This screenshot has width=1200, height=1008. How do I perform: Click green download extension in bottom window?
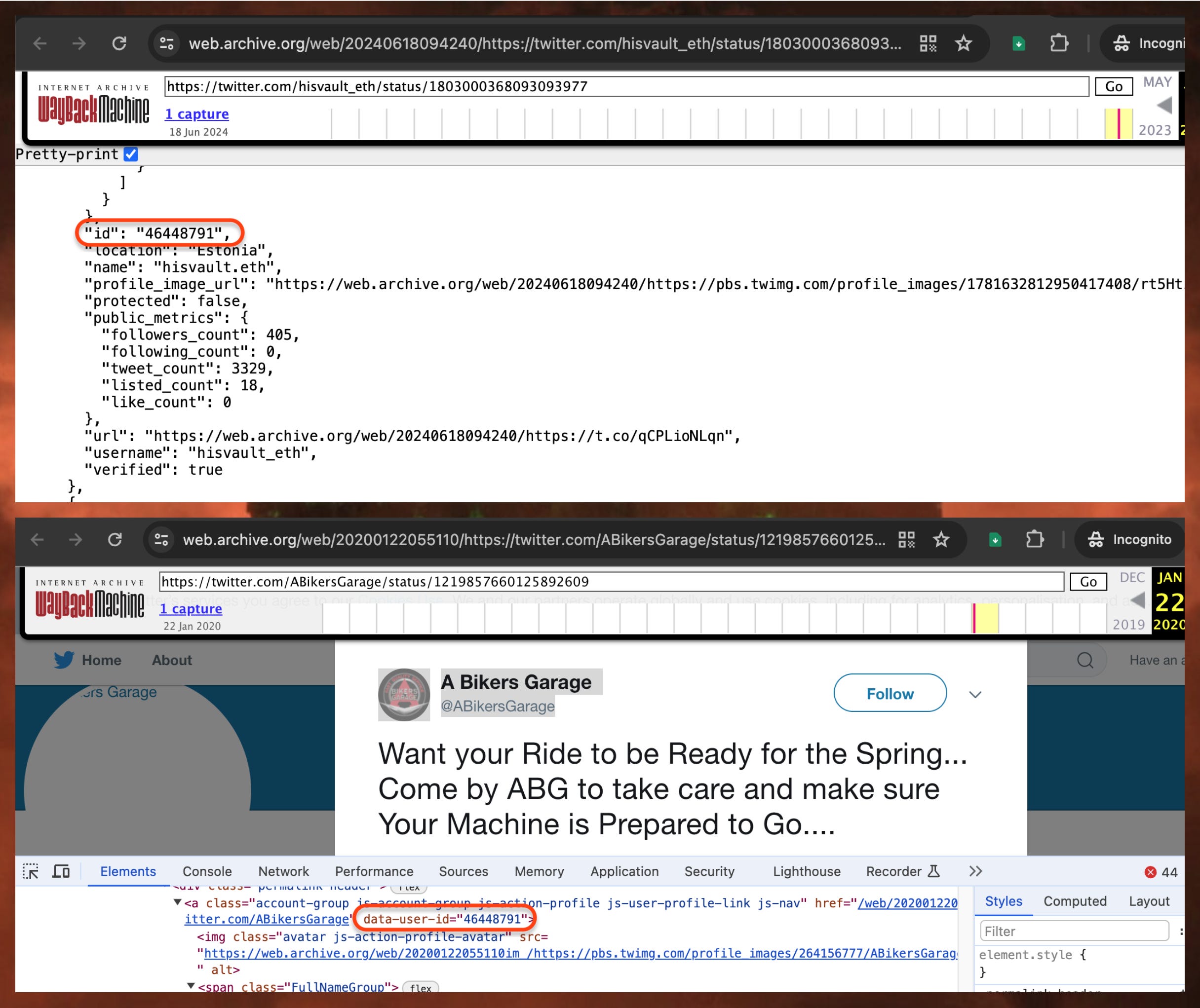click(x=995, y=539)
